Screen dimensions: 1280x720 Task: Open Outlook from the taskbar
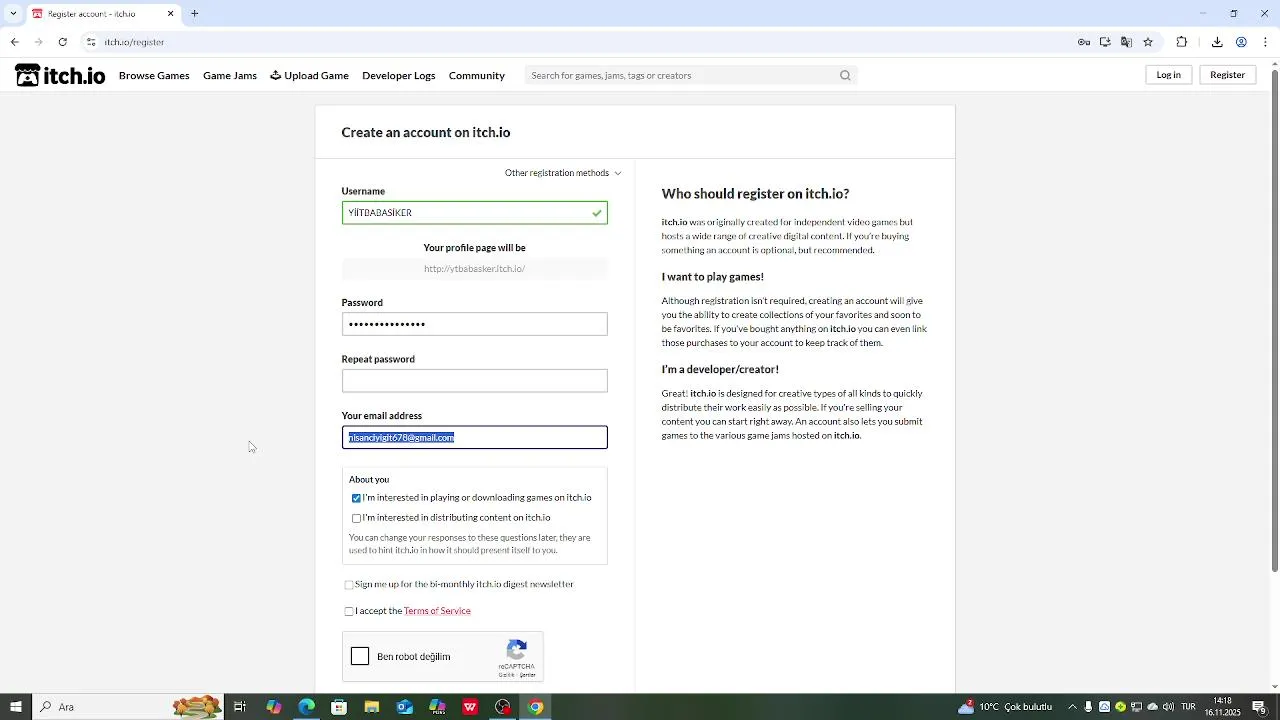[x=404, y=707]
